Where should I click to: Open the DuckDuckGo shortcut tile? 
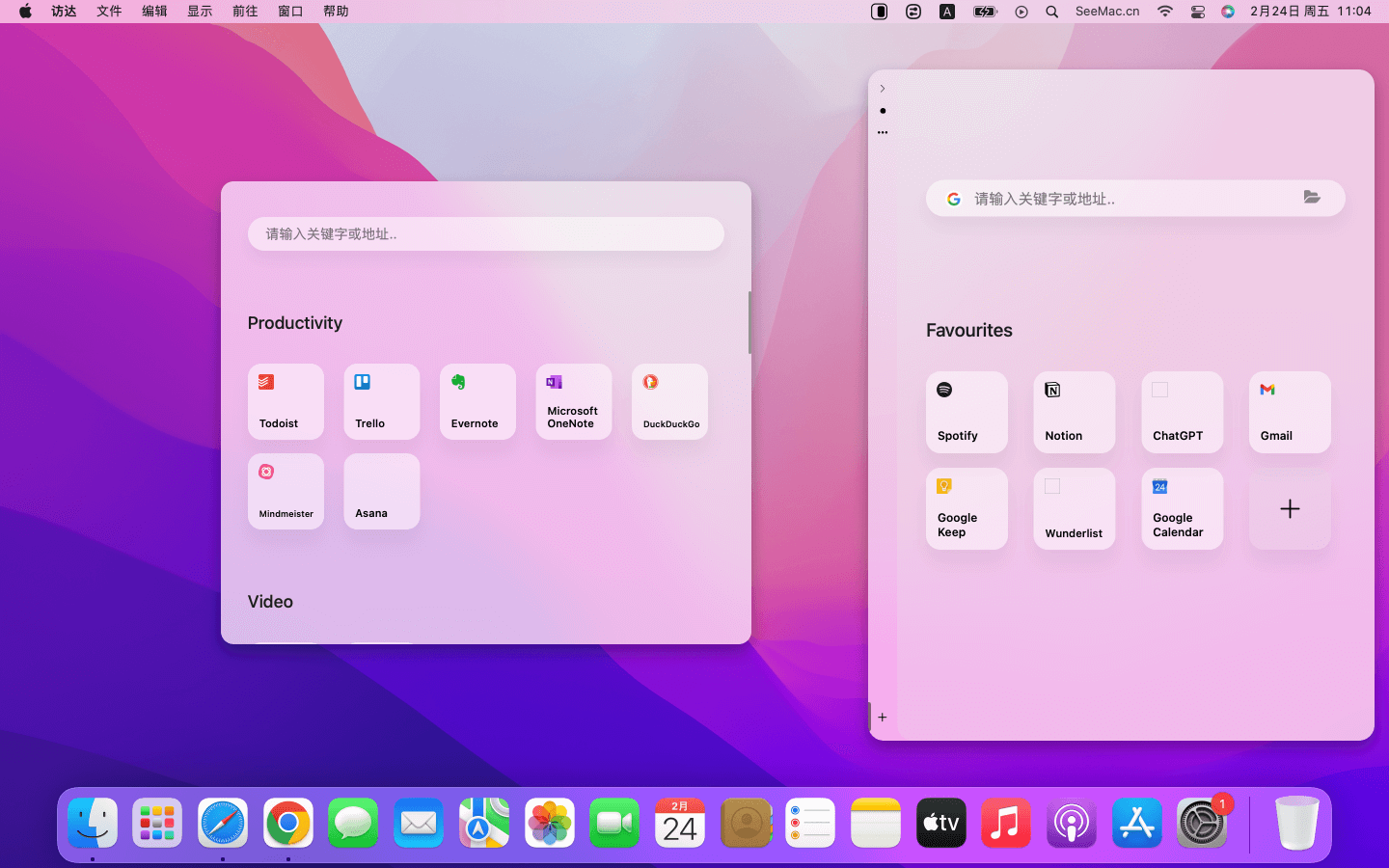pos(669,401)
